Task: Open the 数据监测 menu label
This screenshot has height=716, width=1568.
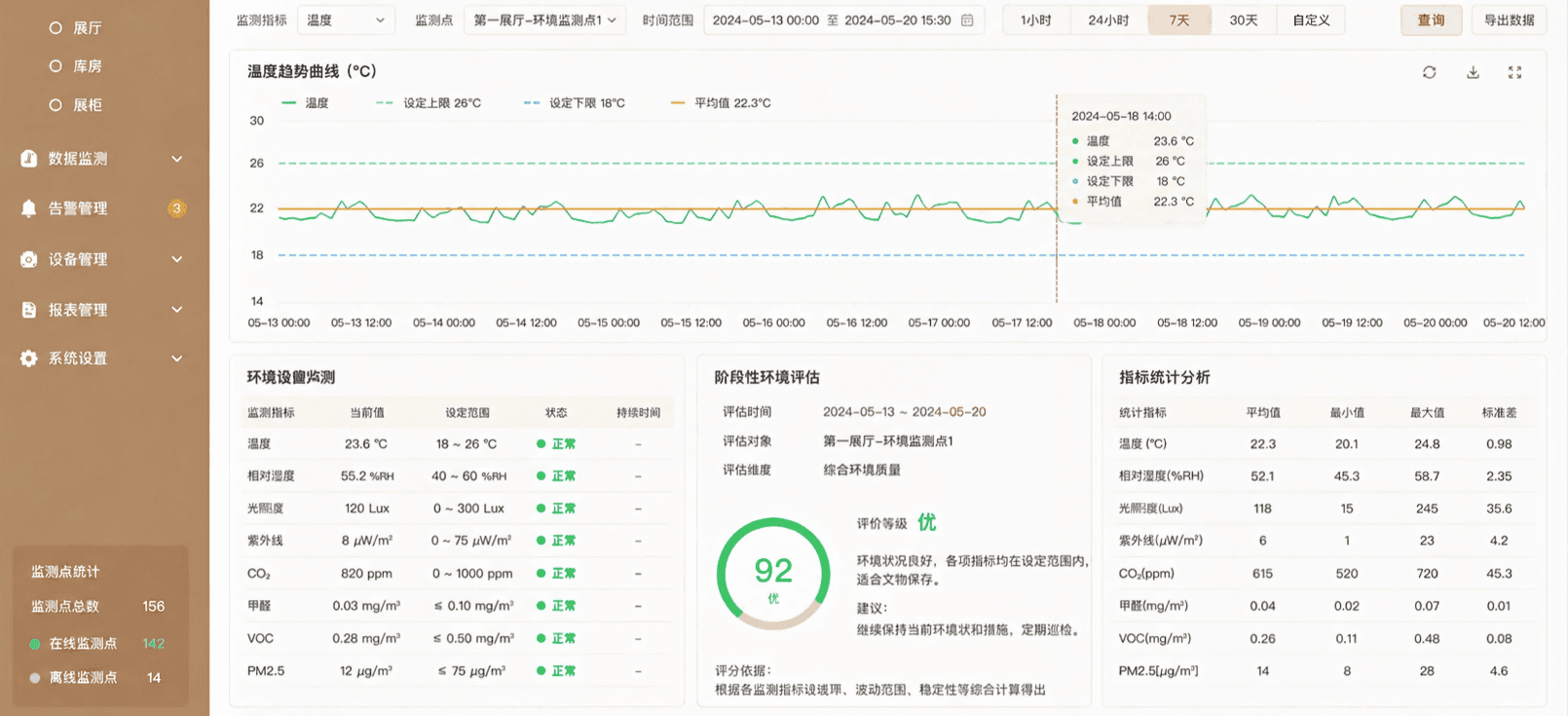Action: (x=78, y=159)
